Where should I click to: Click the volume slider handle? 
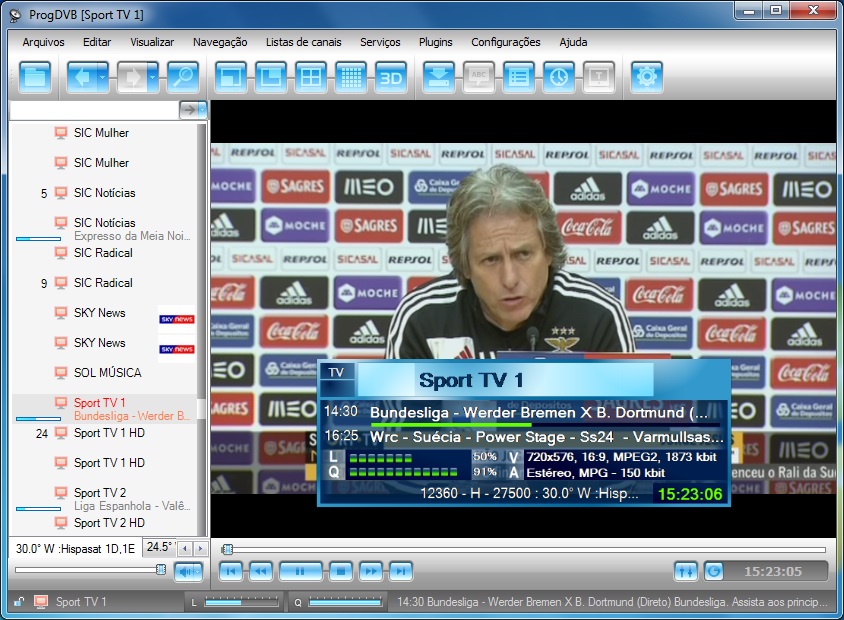(160, 569)
